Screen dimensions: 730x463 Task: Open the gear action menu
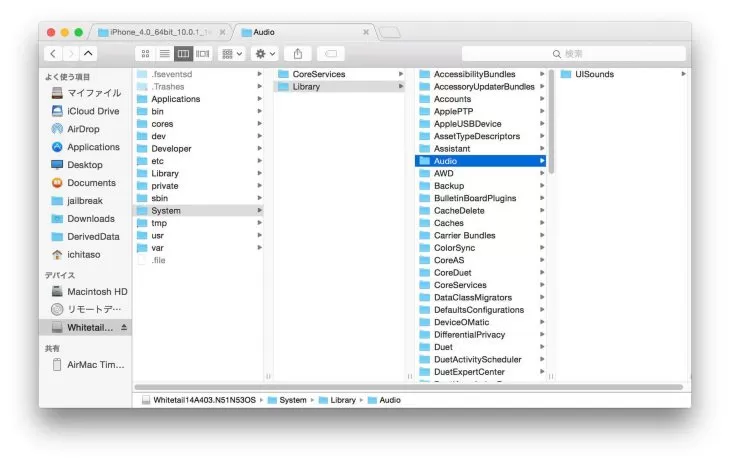[x=265, y=54]
